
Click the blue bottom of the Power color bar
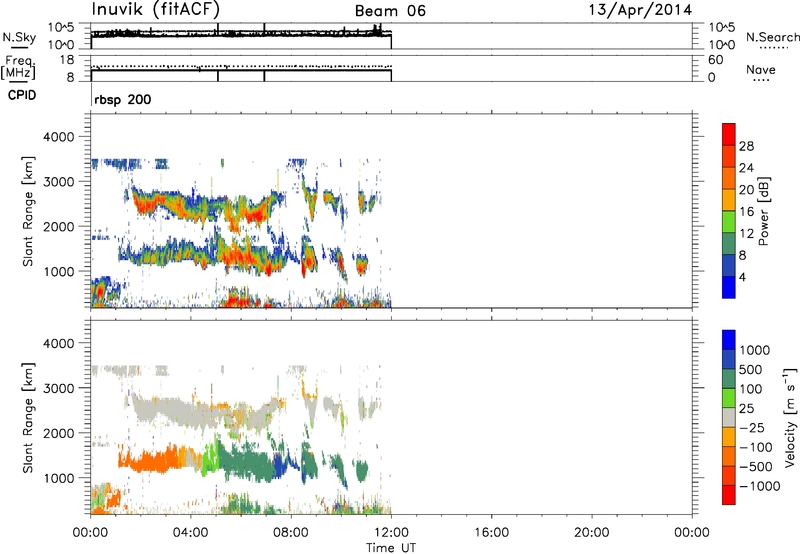pyautogui.click(x=729, y=287)
